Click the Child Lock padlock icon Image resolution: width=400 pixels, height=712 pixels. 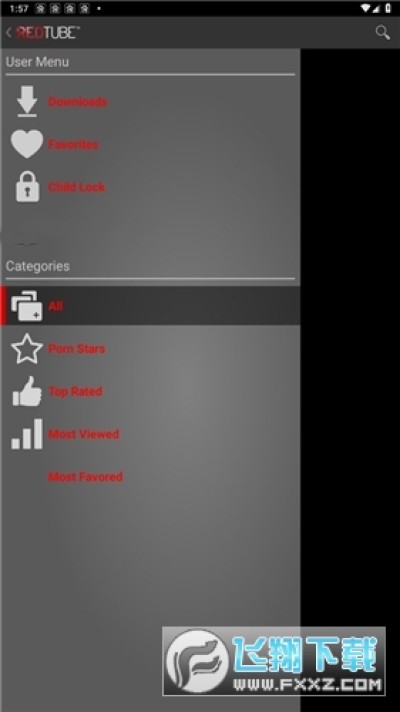(x=27, y=187)
